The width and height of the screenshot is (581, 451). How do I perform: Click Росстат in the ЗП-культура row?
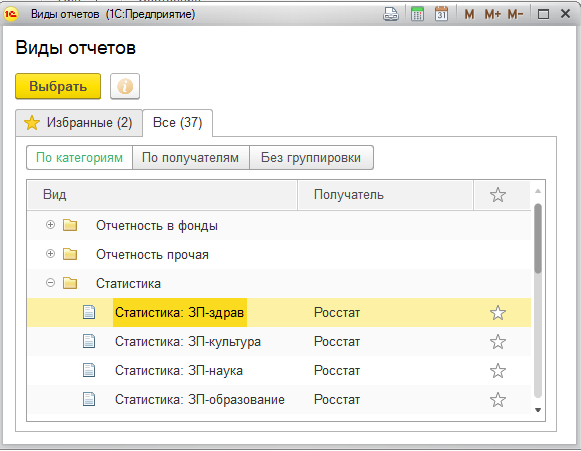tap(337, 341)
